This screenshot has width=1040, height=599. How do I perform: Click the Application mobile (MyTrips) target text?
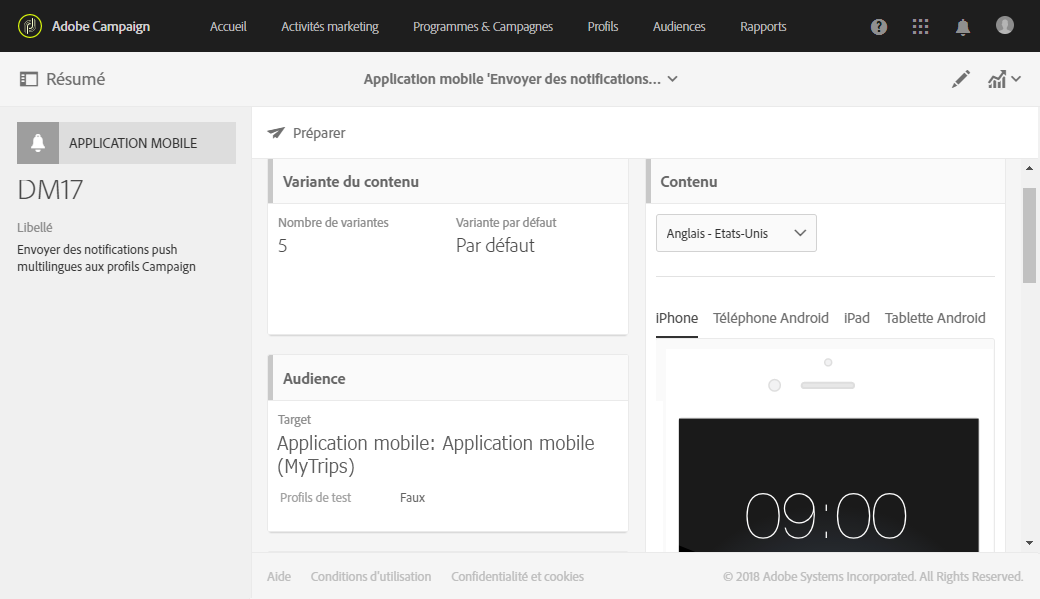(436, 454)
